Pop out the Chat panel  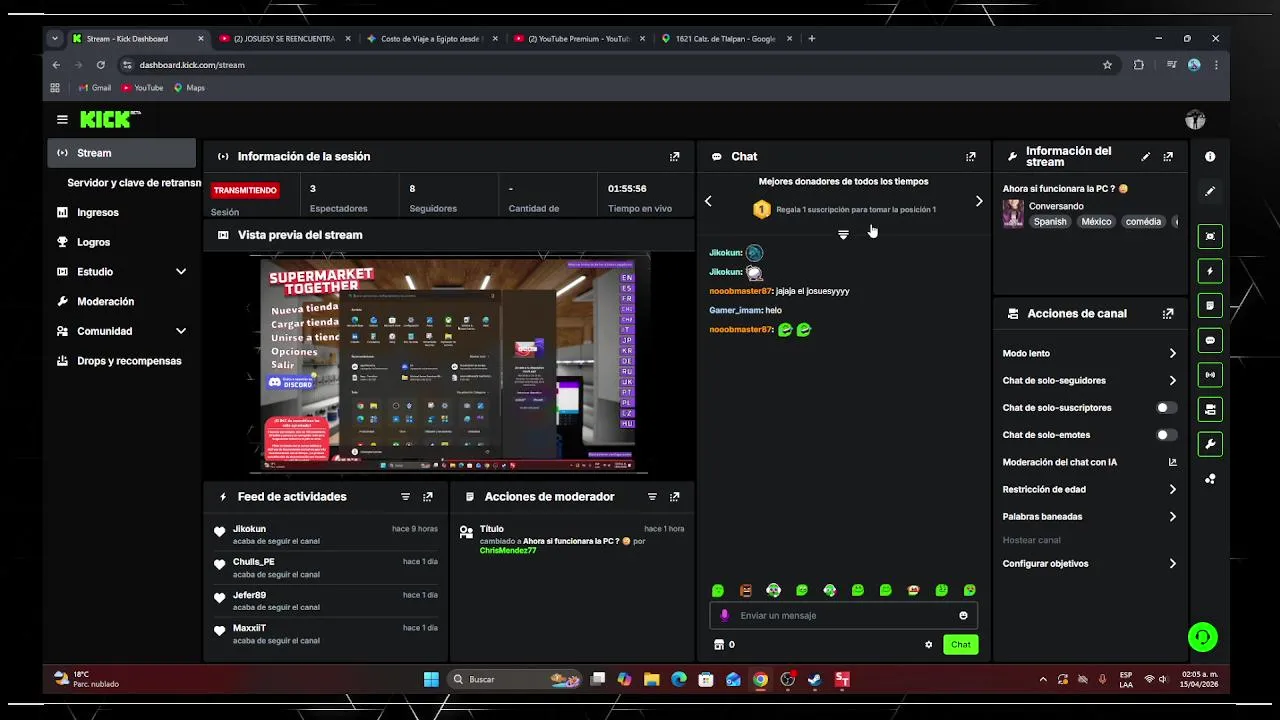click(971, 157)
